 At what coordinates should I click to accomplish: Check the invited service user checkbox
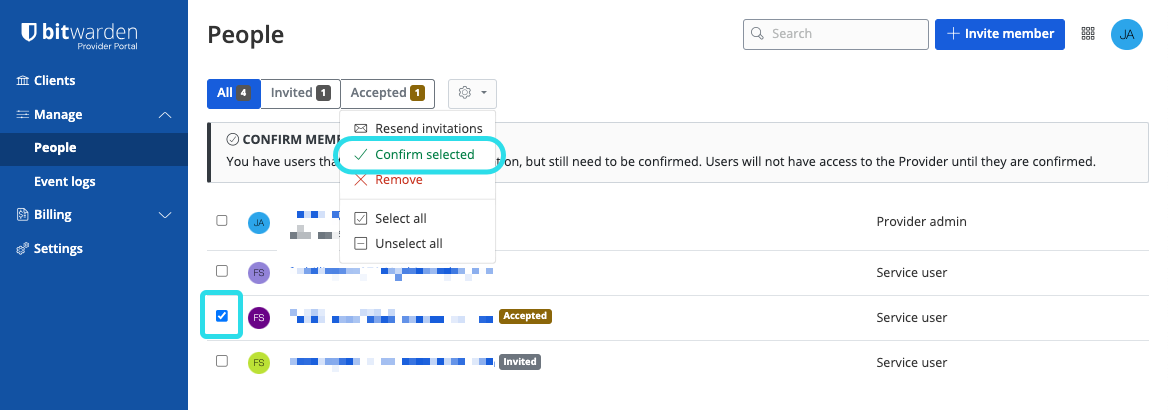pos(222,361)
